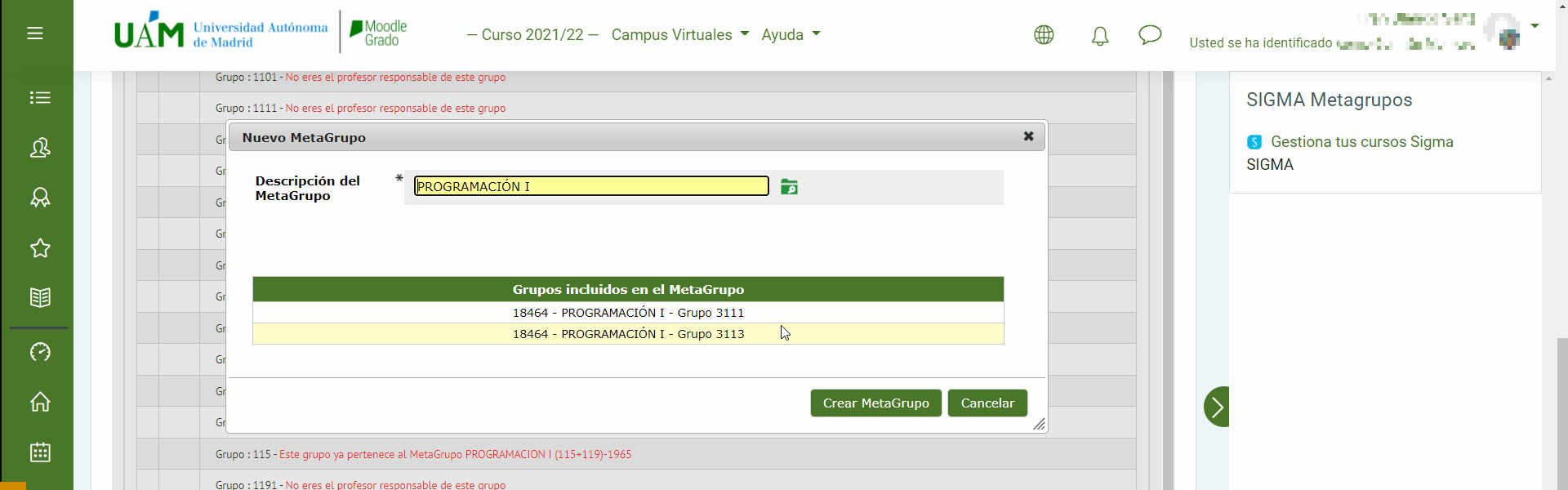Open the user profile dropdown arrow

coord(1535,26)
